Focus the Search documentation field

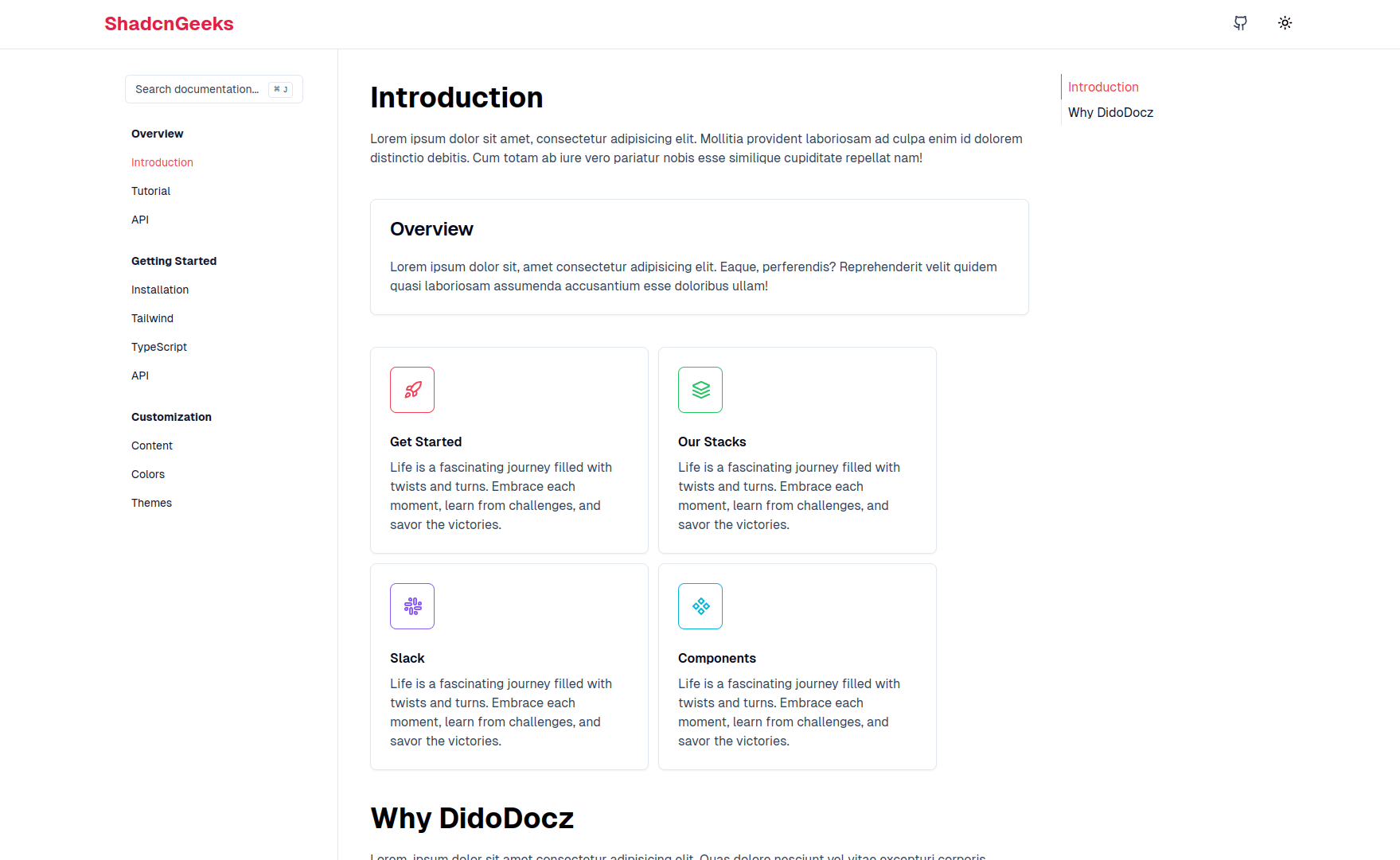tap(214, 89)
